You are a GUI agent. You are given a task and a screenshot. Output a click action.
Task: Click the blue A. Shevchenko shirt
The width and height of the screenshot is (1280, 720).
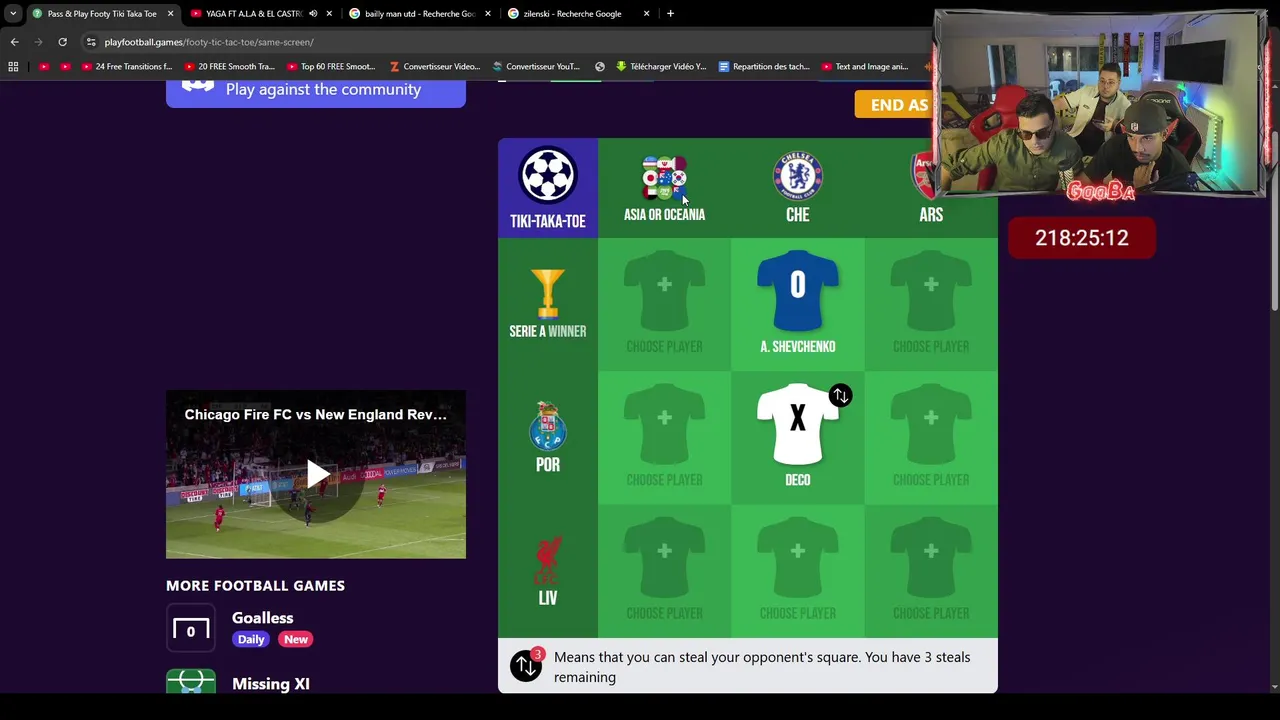click(x=797, y=291)
